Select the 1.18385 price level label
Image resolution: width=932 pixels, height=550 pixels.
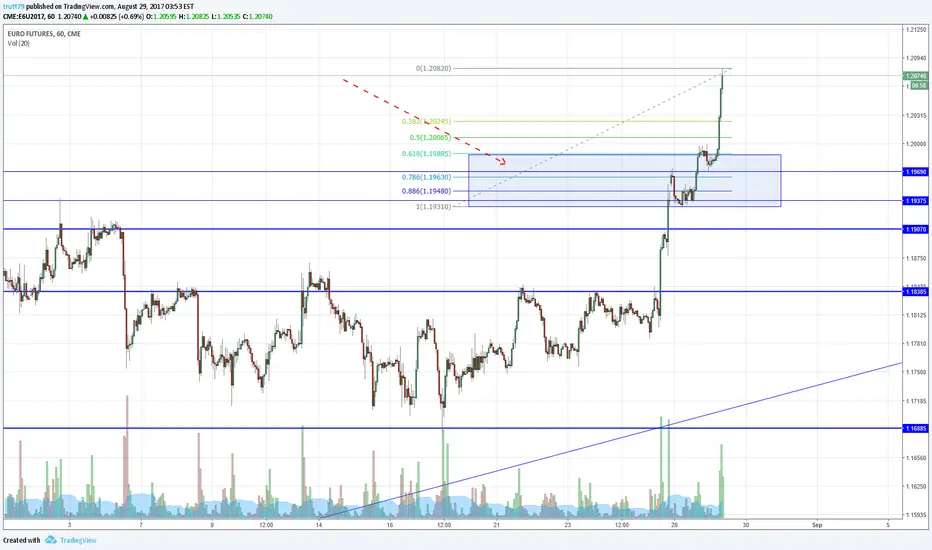coord(915,292)
